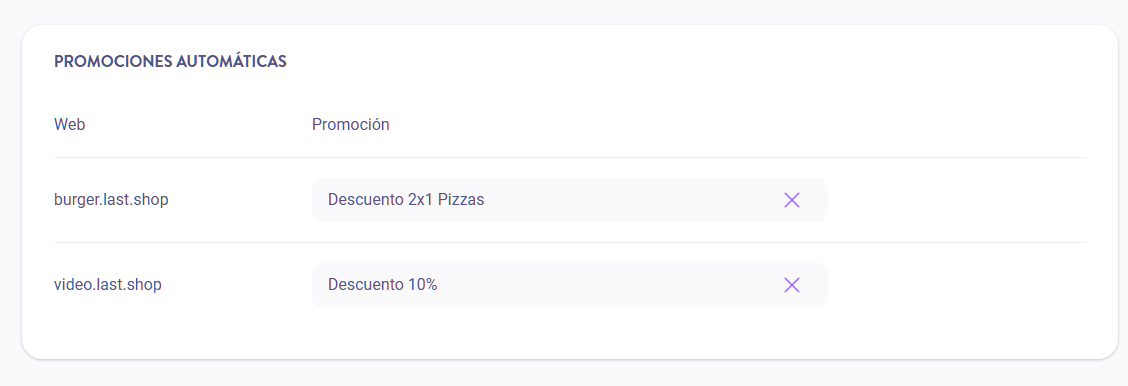Screen dimensions: 1128x386
Task: Remove the Descuento 2x1 Pizzas promotion
Action: coord(791,200)
